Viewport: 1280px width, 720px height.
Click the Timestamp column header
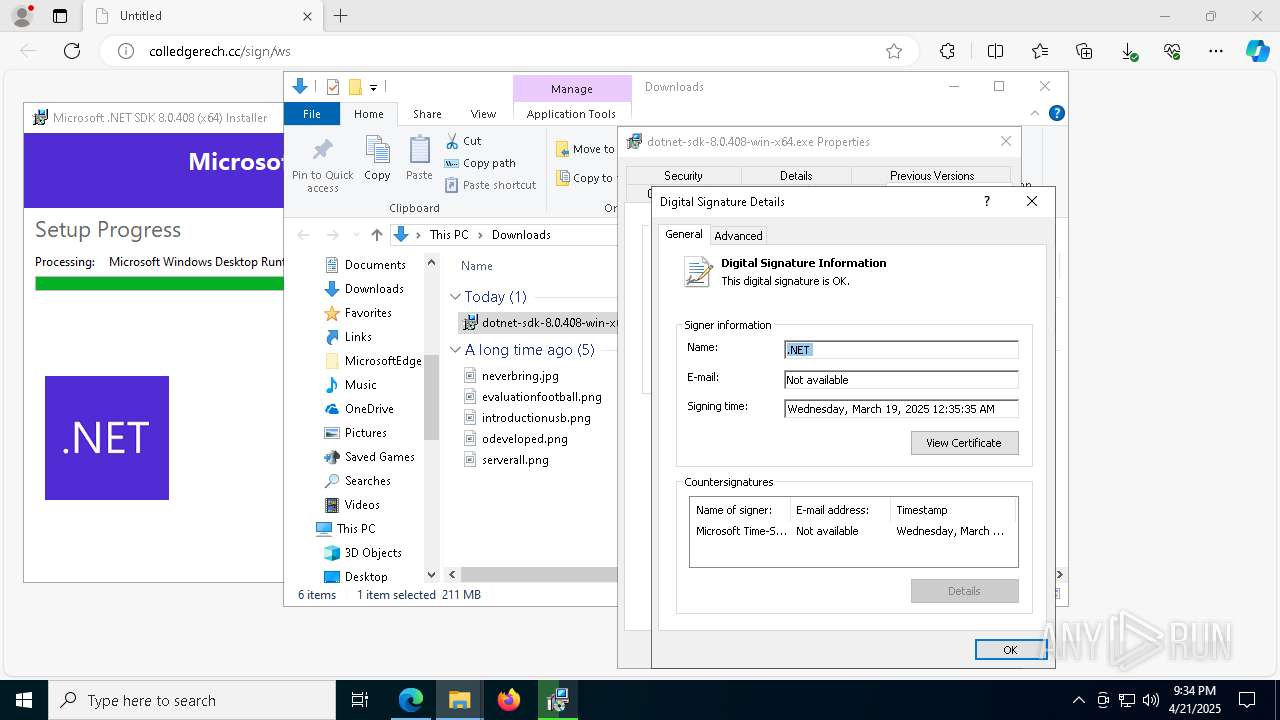click(x=952, y=510)
